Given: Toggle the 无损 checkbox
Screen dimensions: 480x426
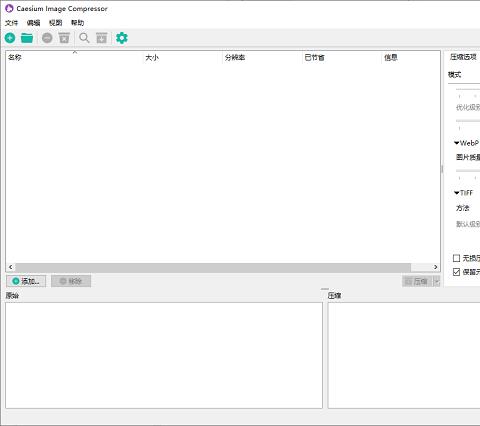Looking at the screenshot, I should [457, 258].
